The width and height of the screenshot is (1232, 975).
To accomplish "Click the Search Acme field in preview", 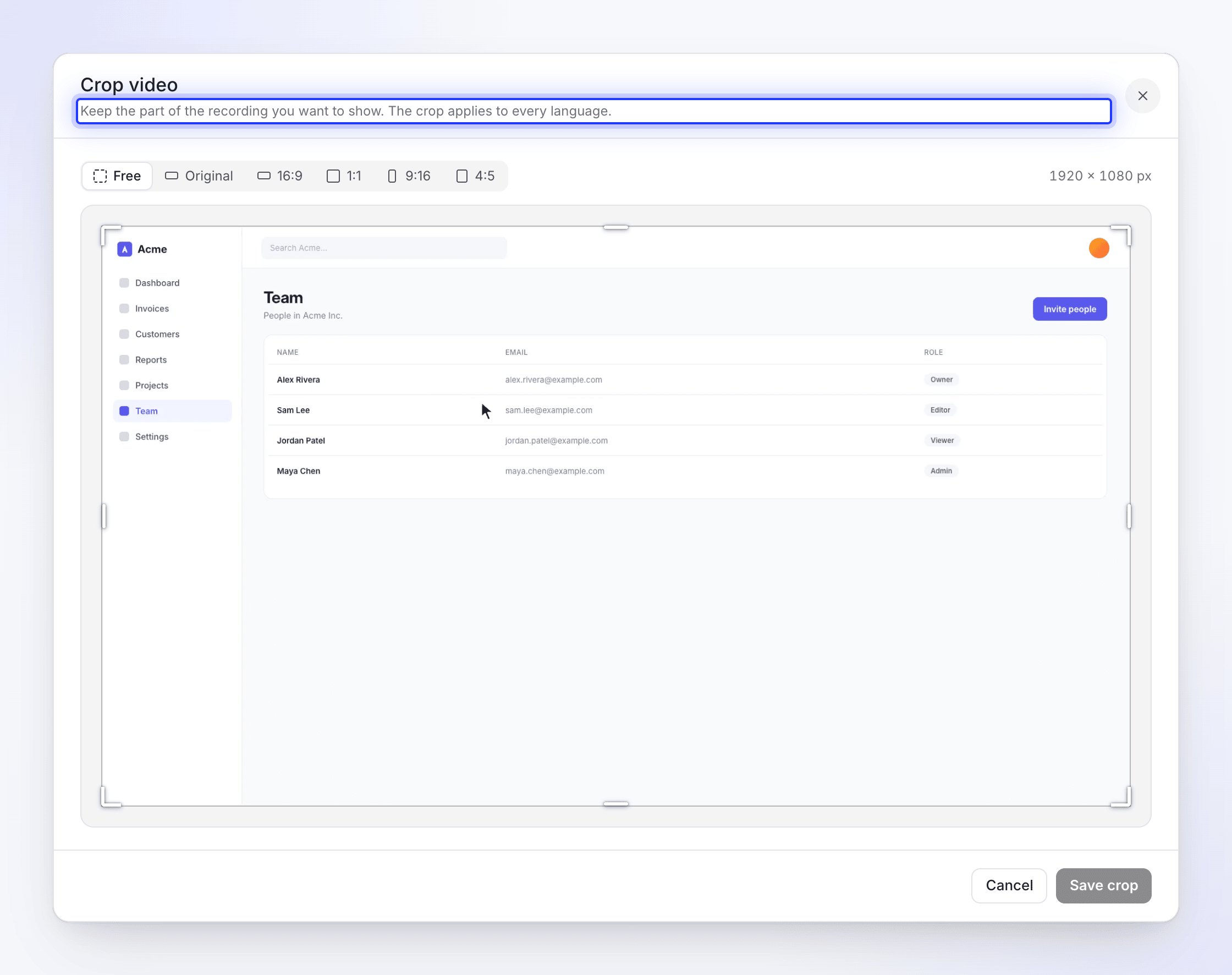I will [x=384, y=248].
